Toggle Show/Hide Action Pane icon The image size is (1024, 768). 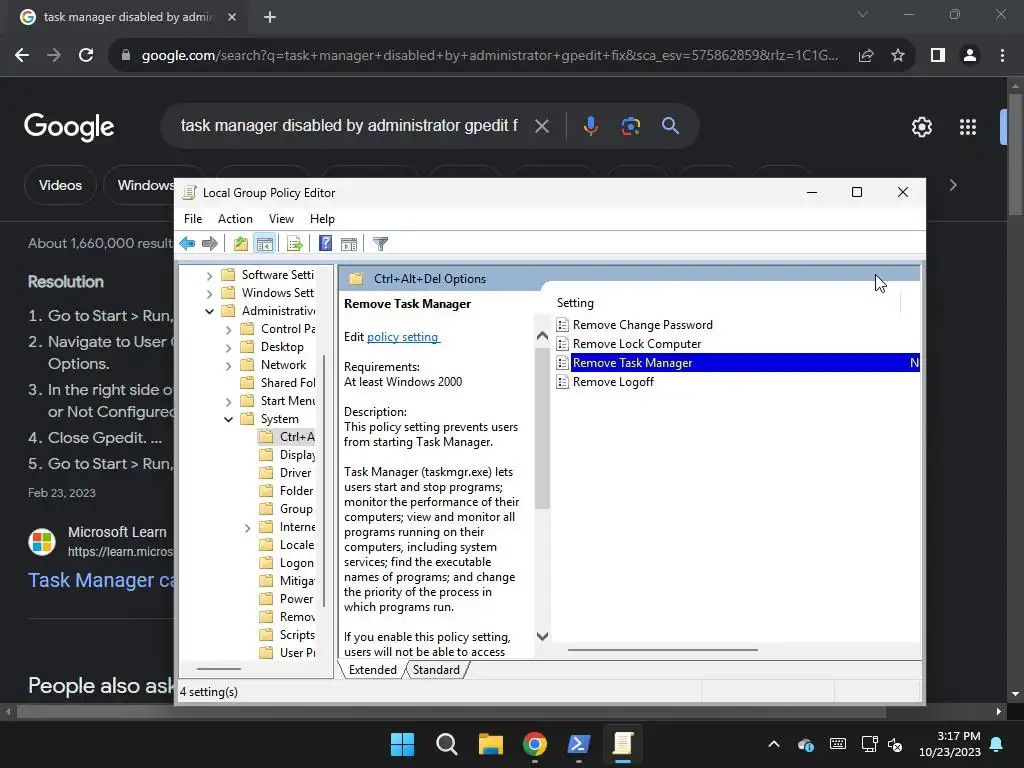tap(349, 244)
